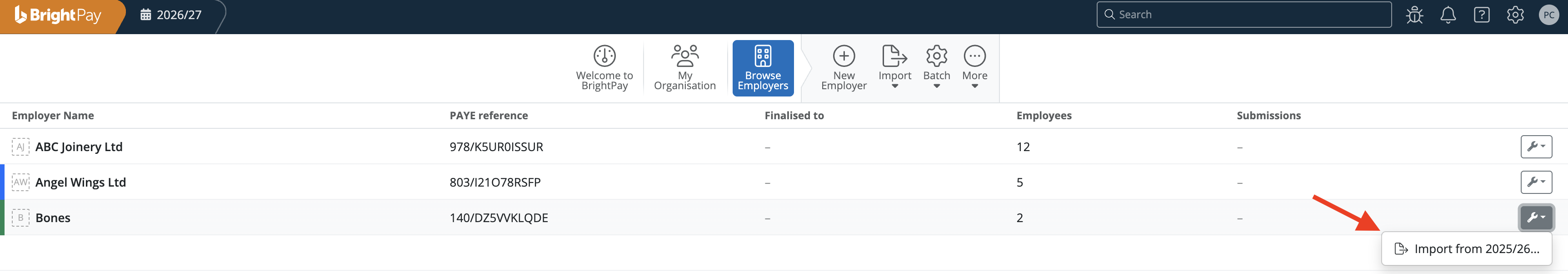Expand the Batch dropdown

coord(936,66)
